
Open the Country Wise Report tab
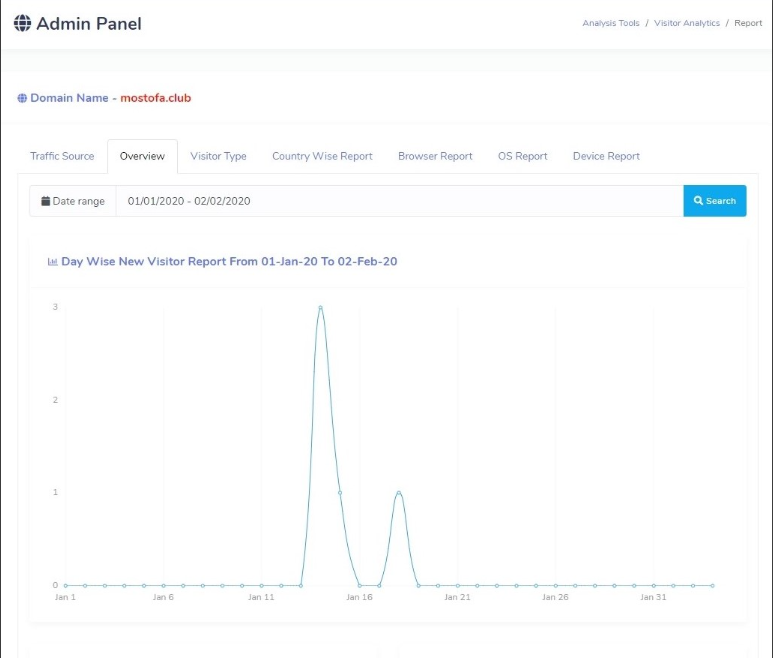point(322,156)
